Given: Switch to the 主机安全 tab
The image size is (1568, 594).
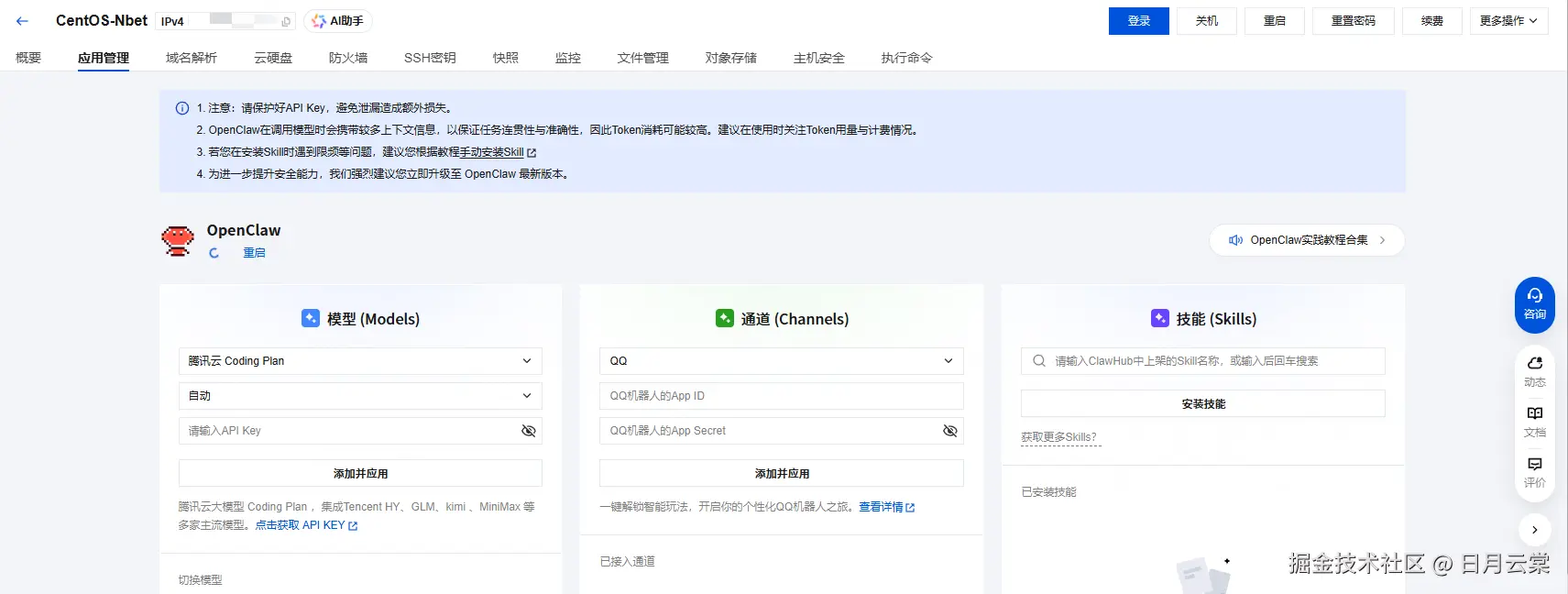Looking at the screenshot, I should (819, 58).
